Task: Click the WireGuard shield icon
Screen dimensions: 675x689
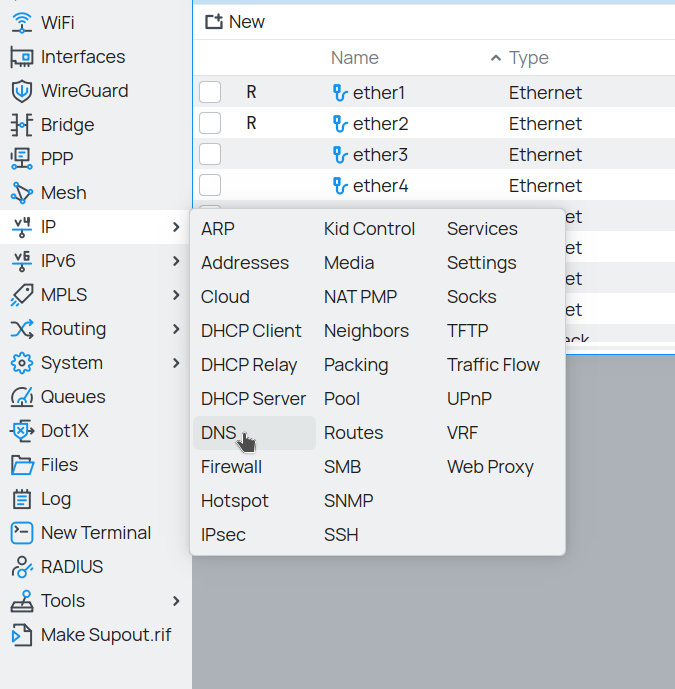Action: click(x=22, y=91)
